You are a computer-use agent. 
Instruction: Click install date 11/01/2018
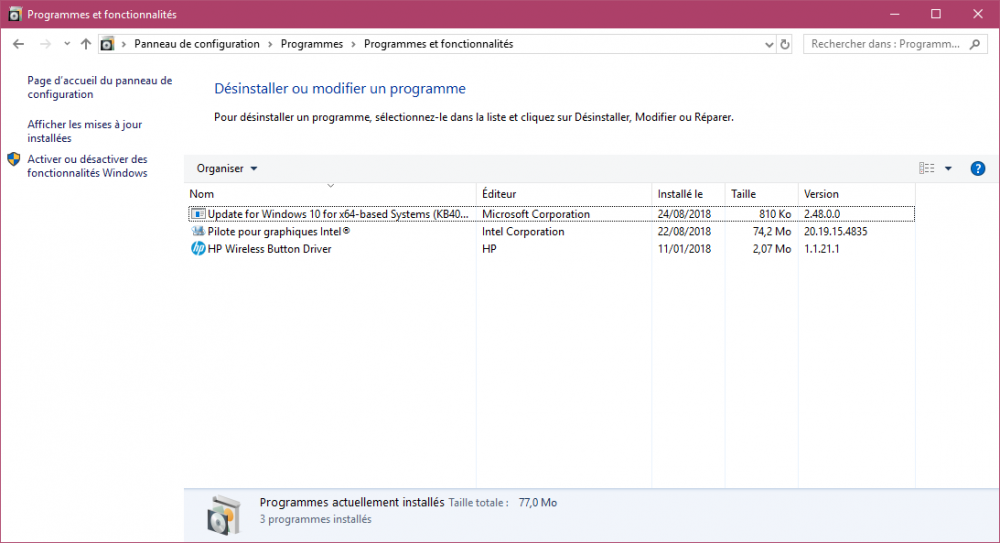(684, 249)
